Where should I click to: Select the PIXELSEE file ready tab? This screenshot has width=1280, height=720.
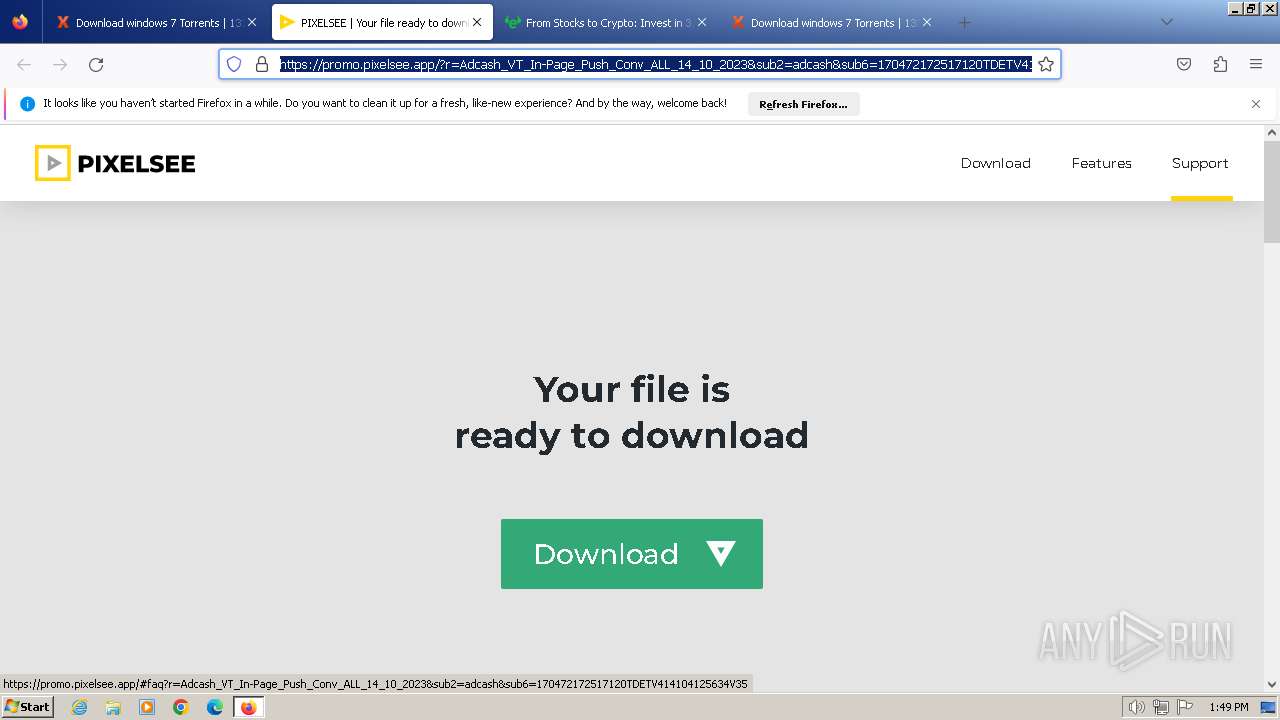pyautogui.click(x=382, y=22)
